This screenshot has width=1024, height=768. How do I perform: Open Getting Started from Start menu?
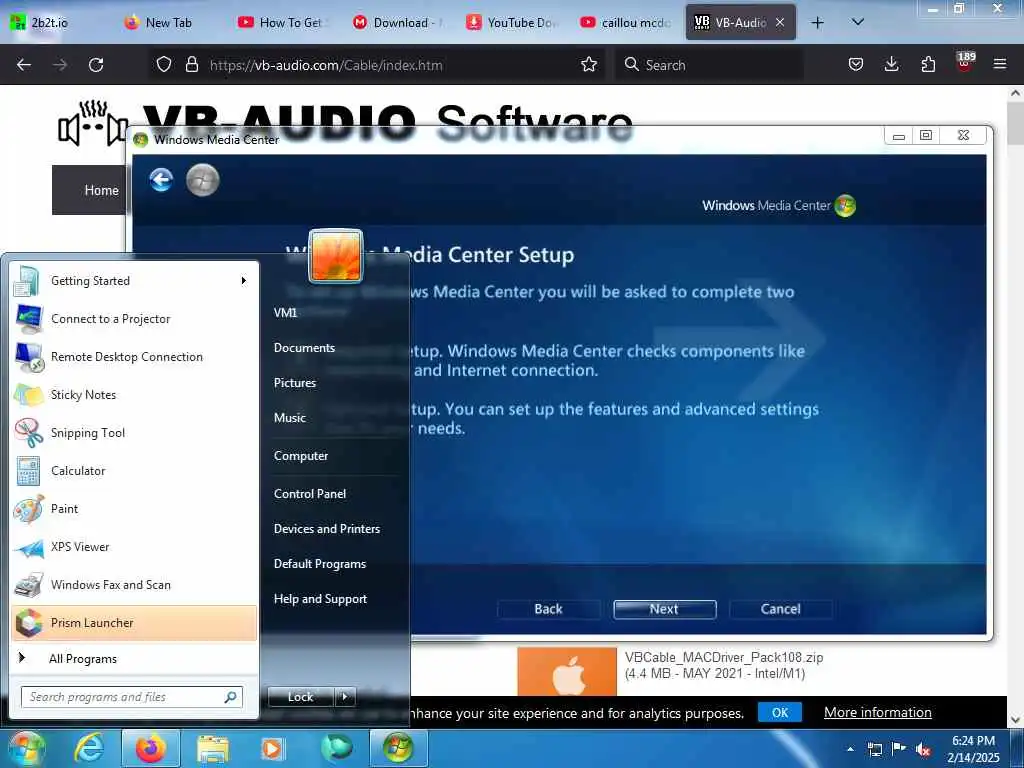click(x=134, y=281)
